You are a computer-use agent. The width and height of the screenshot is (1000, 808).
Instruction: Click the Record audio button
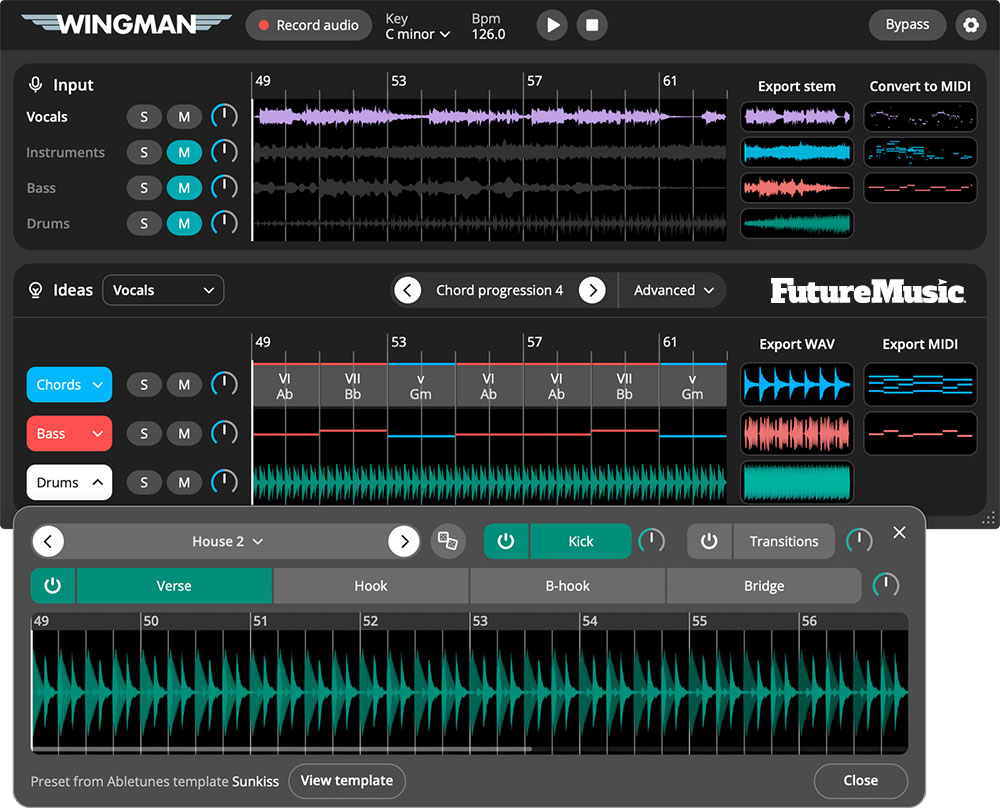(x=309, y=25)
